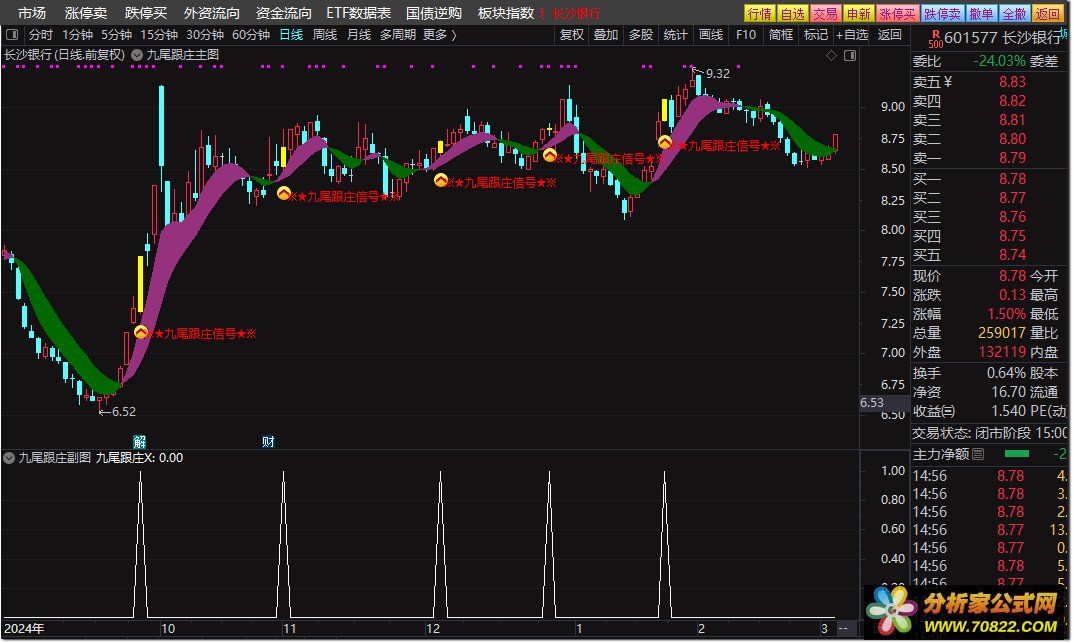Open the 资金流向 menu
This screenshot has width=1074, height=643.
(284, 13)
